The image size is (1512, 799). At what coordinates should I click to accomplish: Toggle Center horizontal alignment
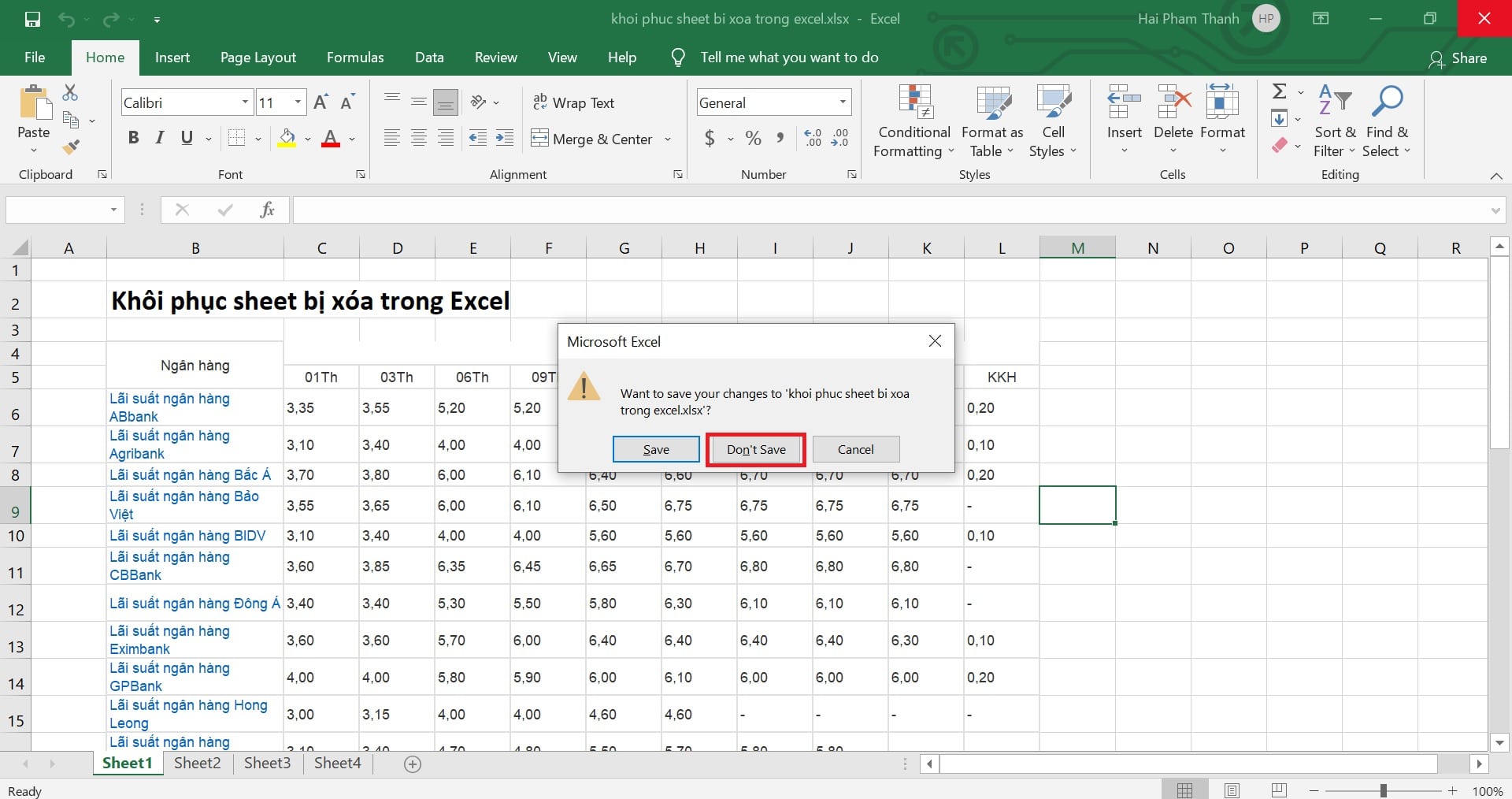419,139
